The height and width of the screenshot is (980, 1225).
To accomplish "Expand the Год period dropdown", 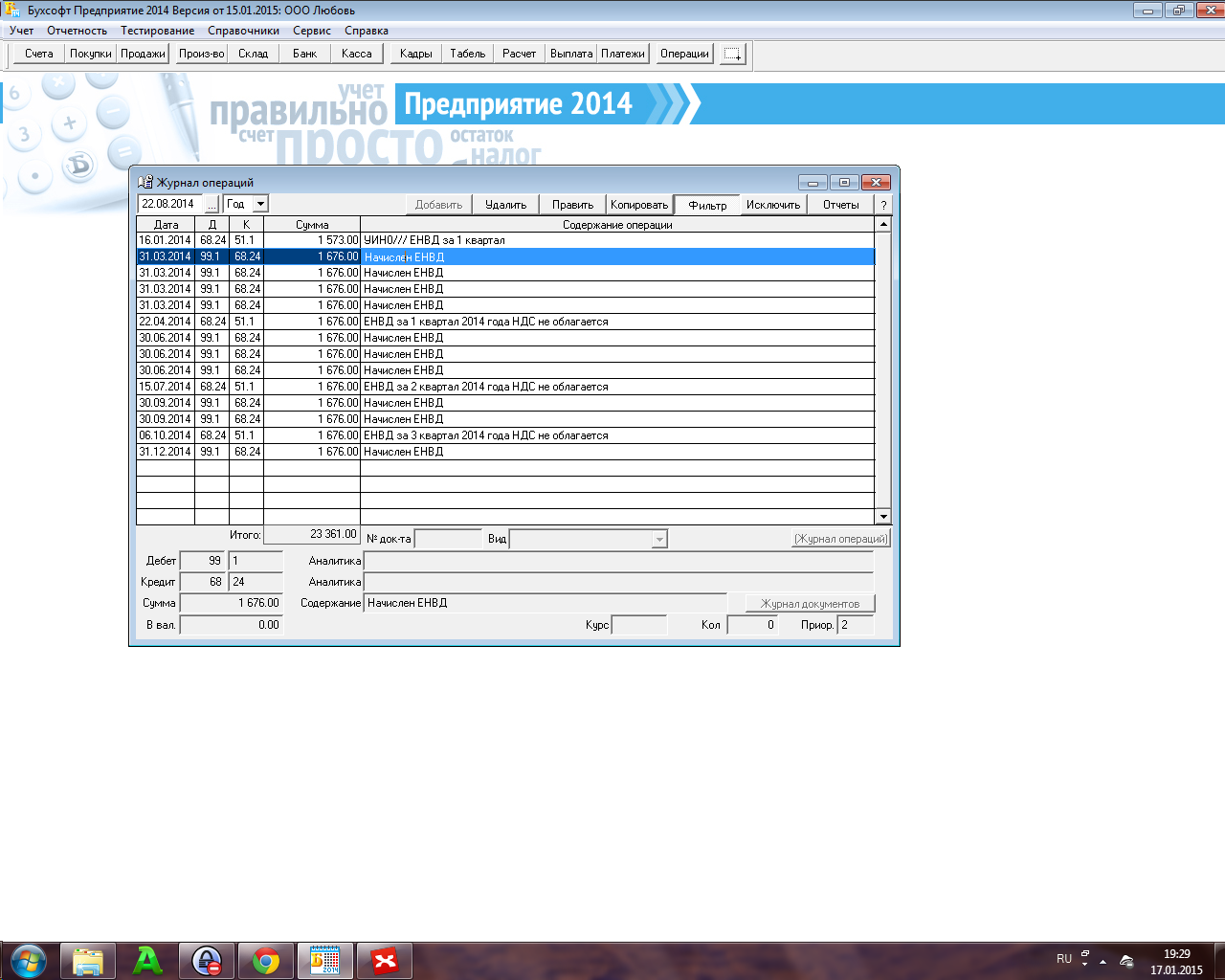I will coord(260,204).
